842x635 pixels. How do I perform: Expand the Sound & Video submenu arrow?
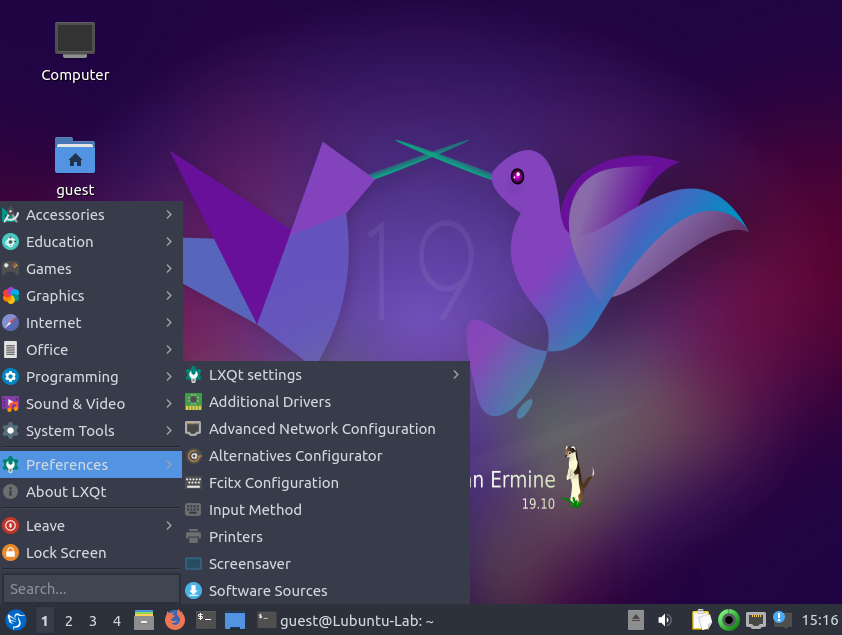coord(169,404)
